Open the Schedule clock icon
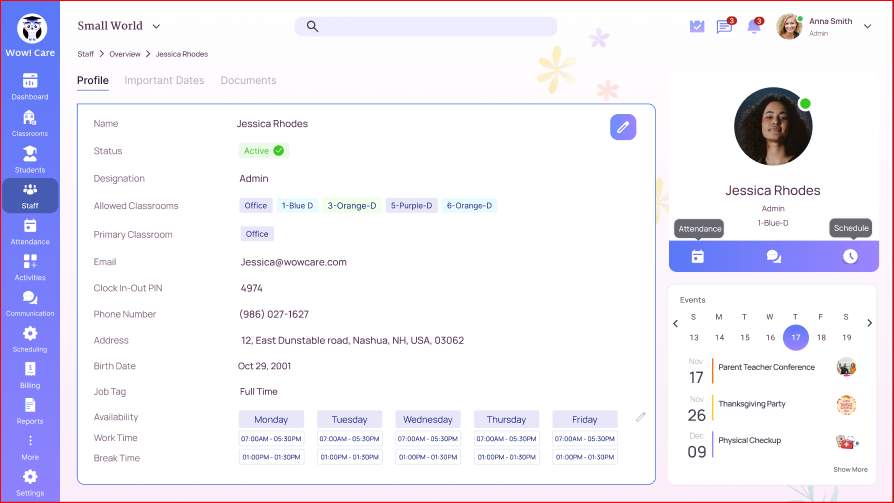 tap(850, 256)
